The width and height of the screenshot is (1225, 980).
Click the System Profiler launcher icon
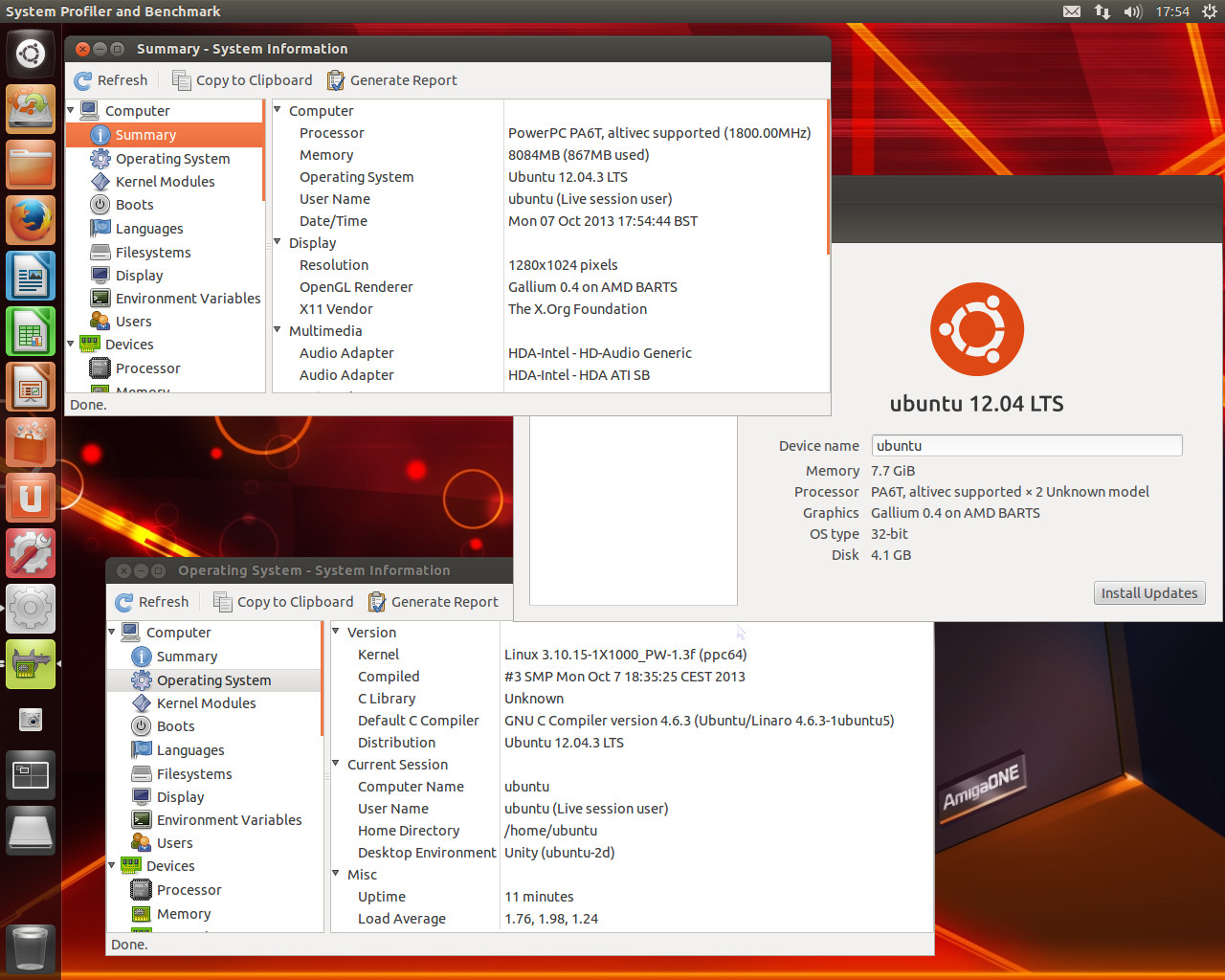[x=31, y=664]
